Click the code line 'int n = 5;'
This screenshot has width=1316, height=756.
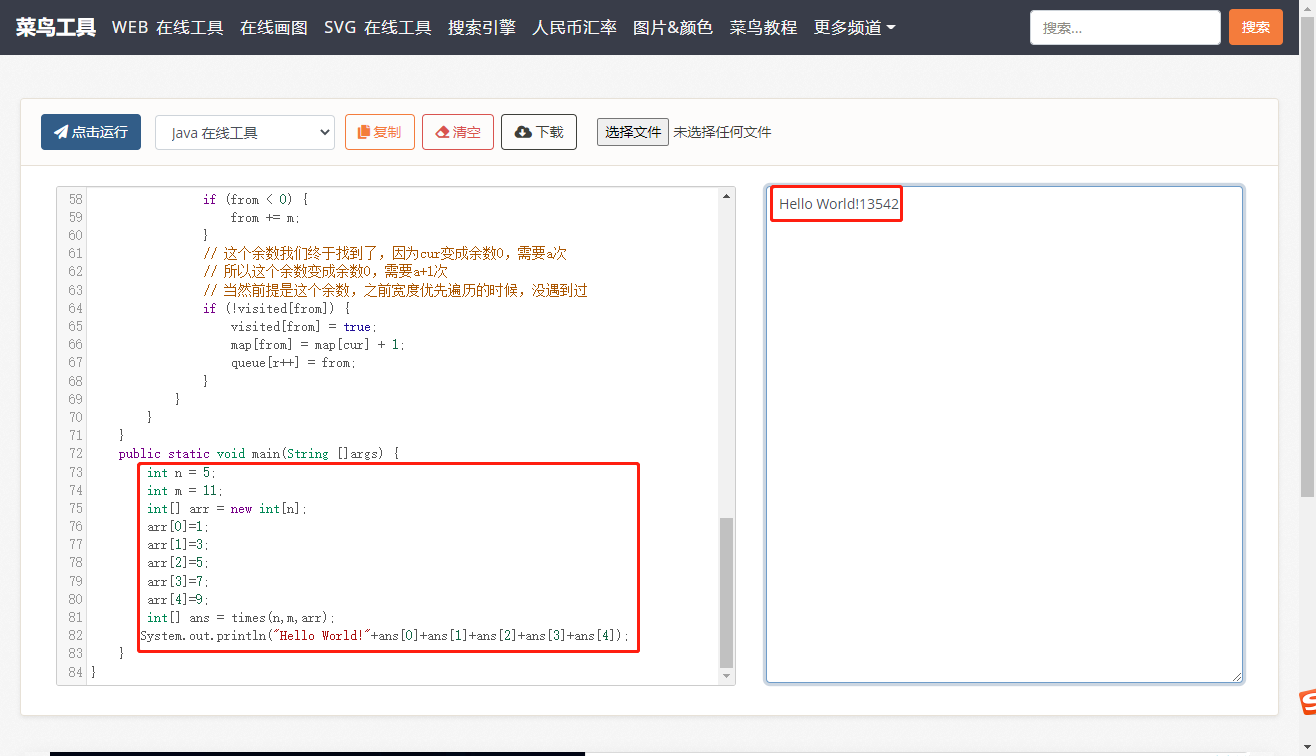[181, 472]
